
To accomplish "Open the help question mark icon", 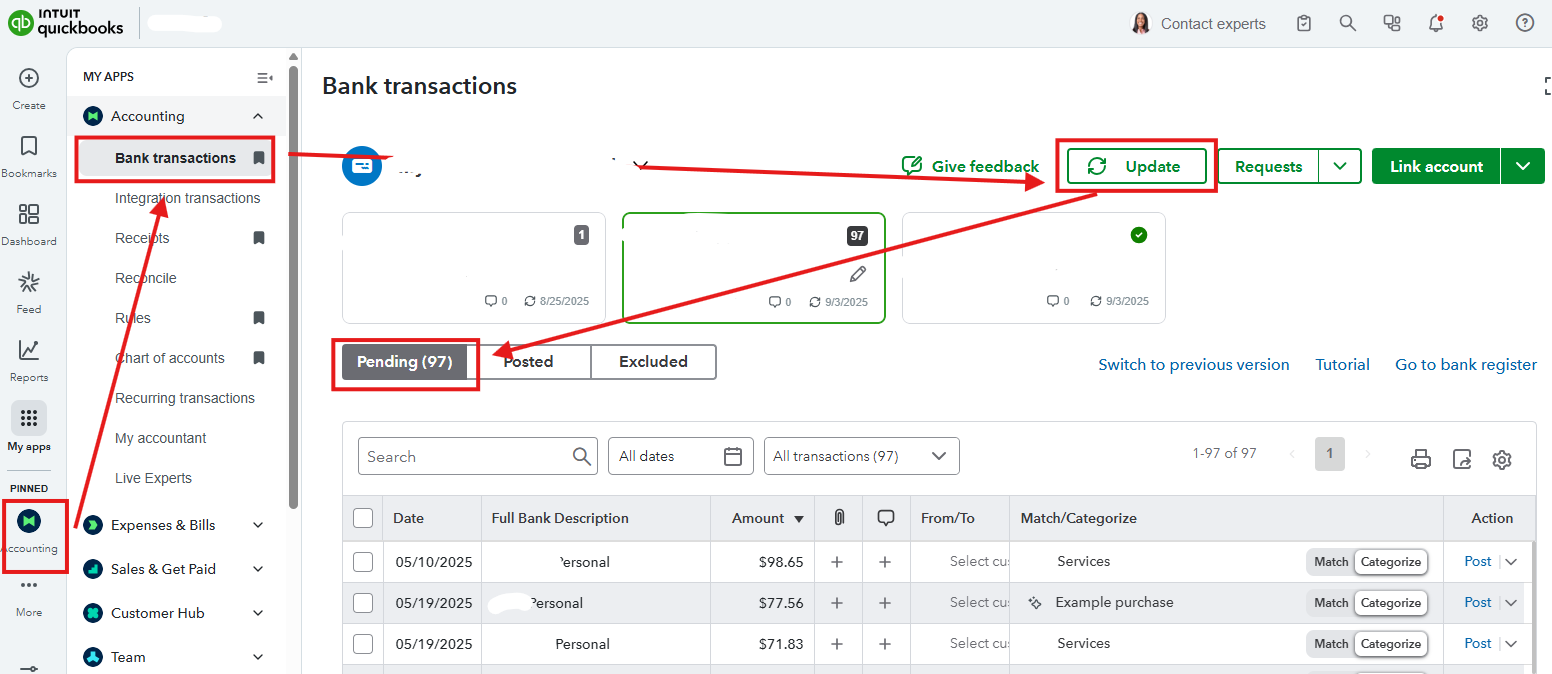I will click(1525, 23).
